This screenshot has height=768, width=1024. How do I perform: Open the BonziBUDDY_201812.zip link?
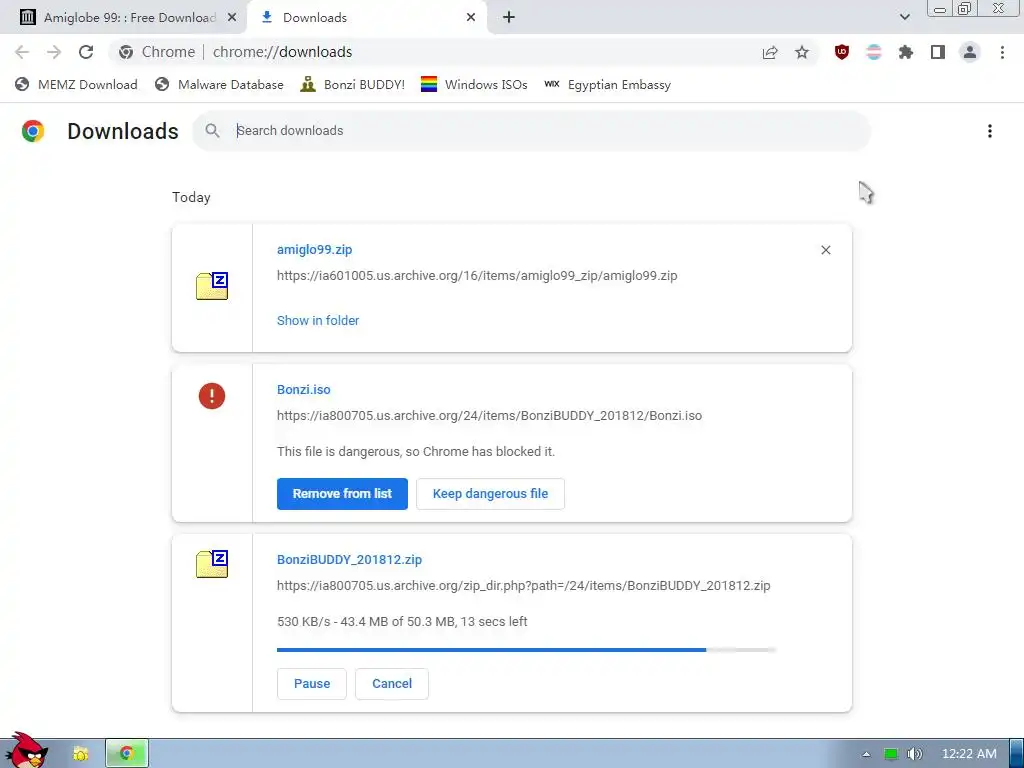pos(349,560)
